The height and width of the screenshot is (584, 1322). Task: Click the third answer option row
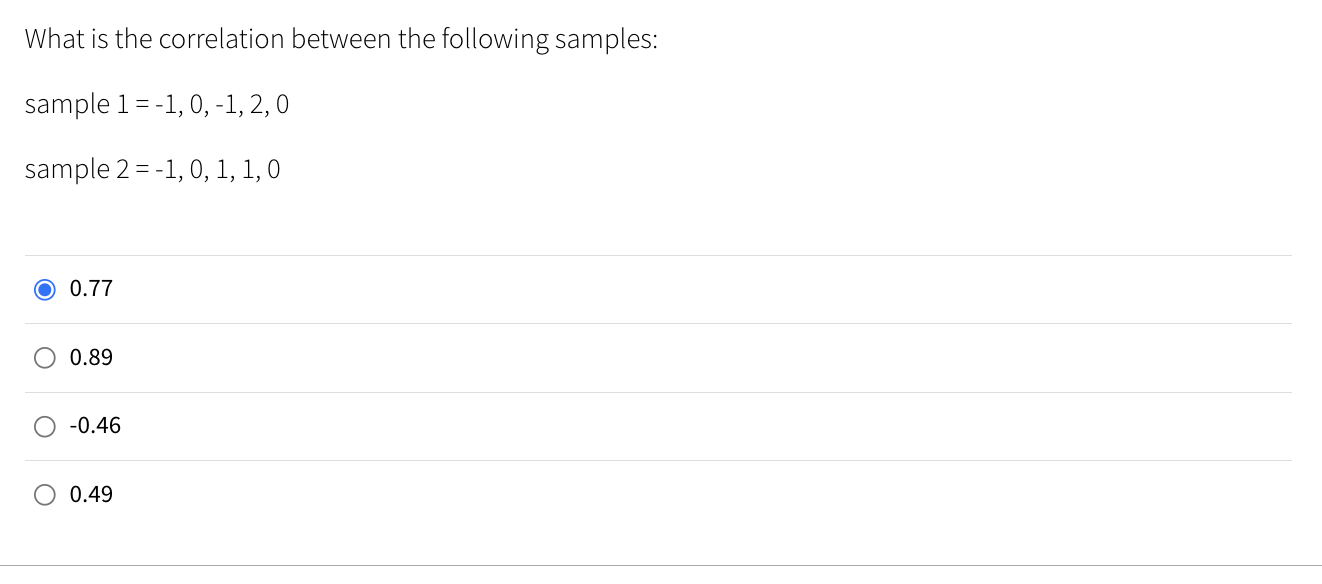point(400,426)
